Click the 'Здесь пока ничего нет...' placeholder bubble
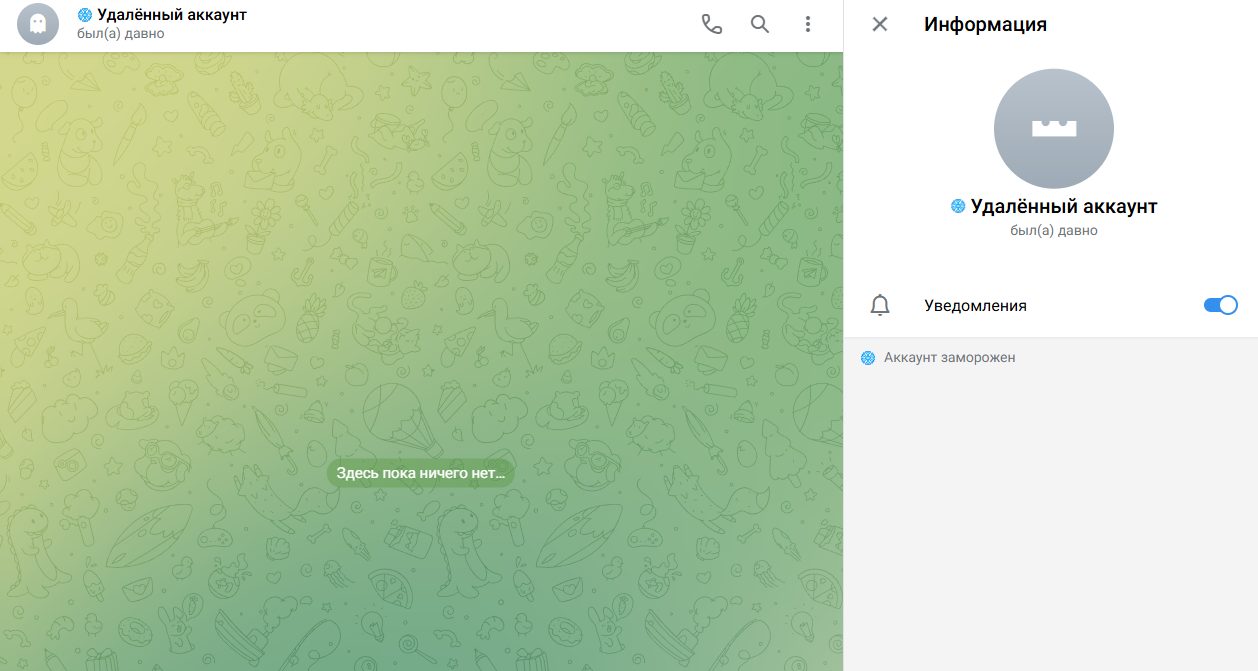Image resolution: width=1258 pixels, height=671 pixels. pos(421,474)
